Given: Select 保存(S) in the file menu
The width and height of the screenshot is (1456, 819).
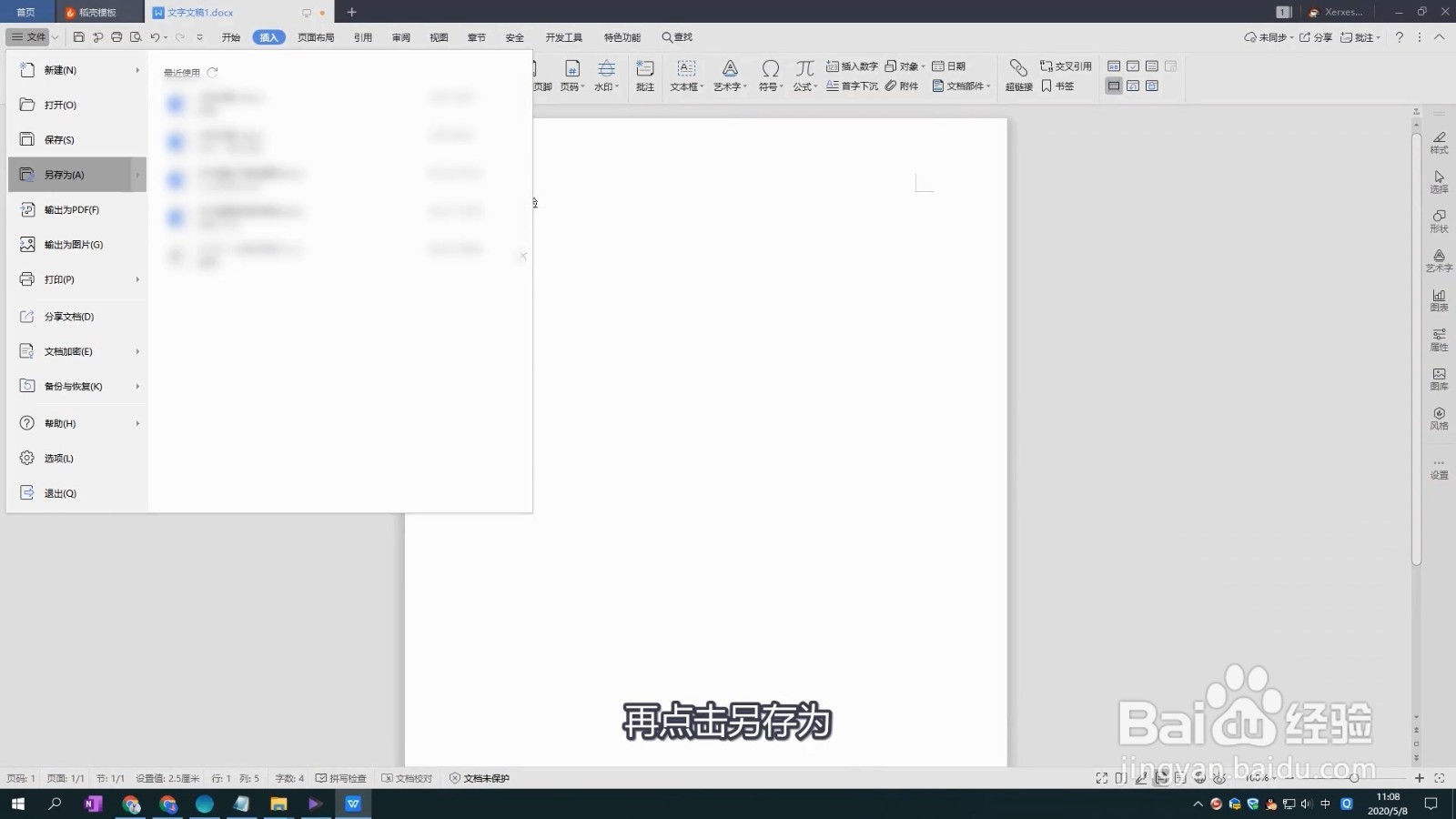Looking at the screenshot, I should coord(77,140).
